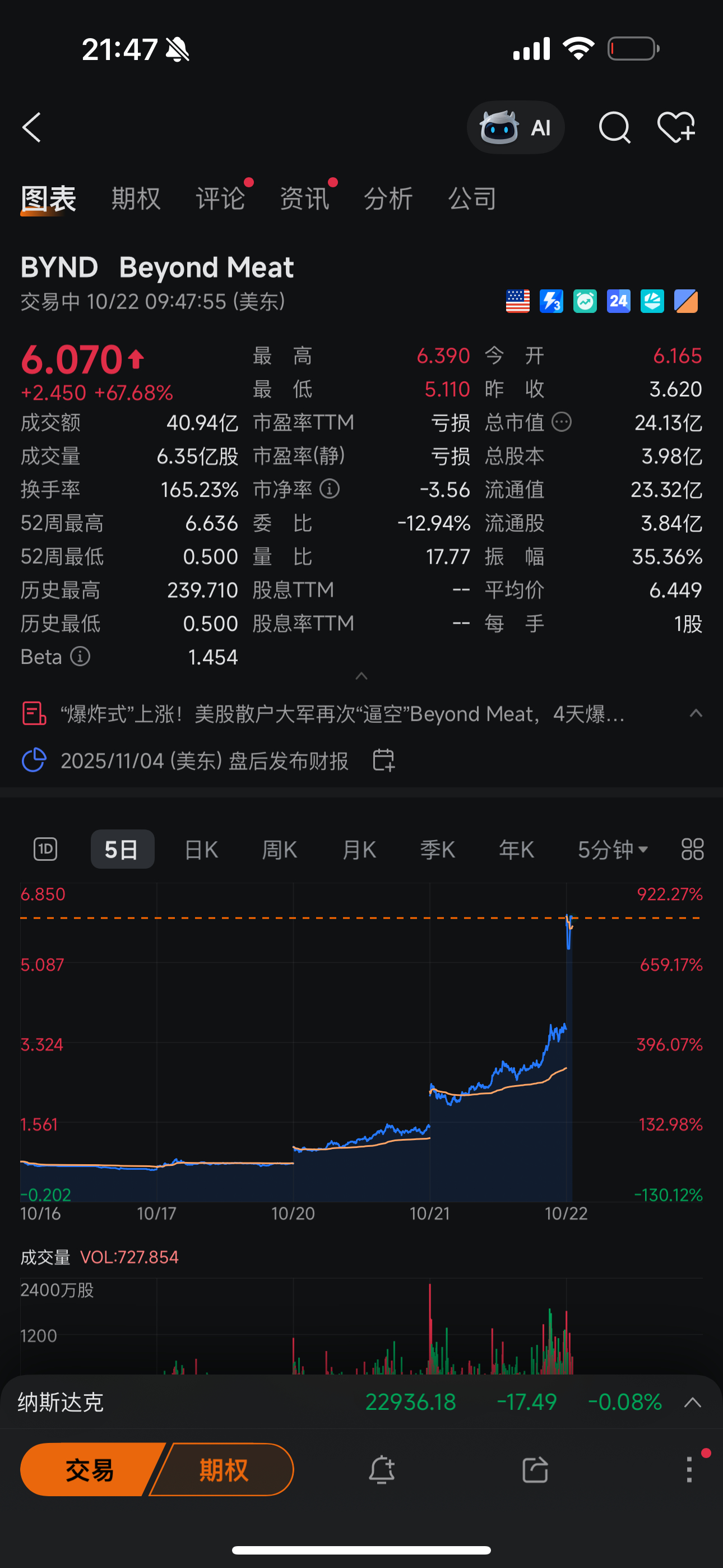
Task: Tap the current price 6.070
Action: pyautogui.click(x=72, y=359)
